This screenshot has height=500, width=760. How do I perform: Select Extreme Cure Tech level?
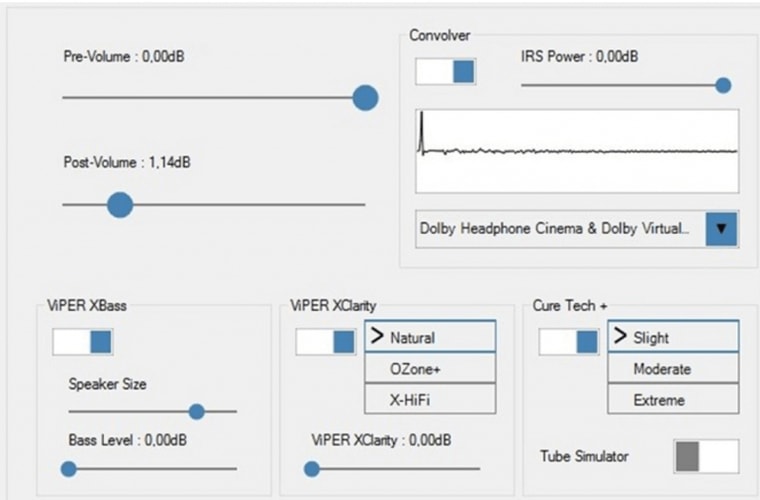(x=673, y=399)
